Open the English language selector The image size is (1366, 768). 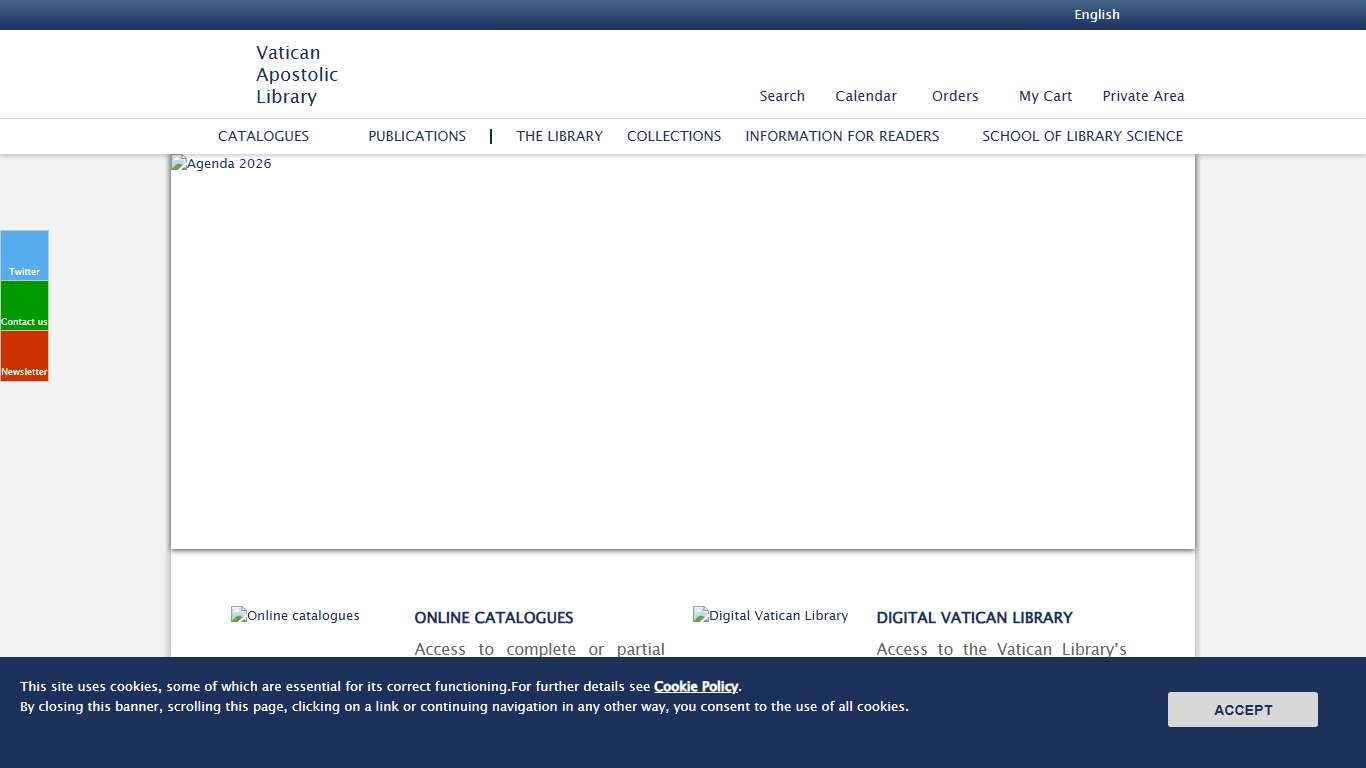point(1096,15)
